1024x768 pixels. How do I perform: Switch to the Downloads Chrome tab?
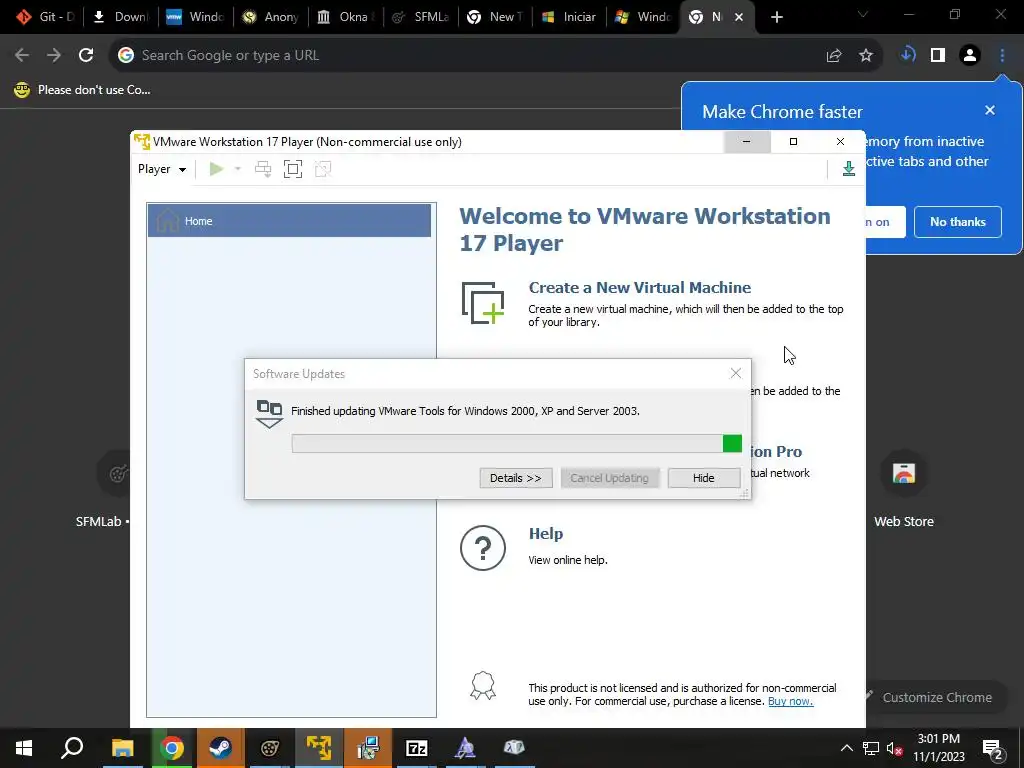(x=122, y=17)
